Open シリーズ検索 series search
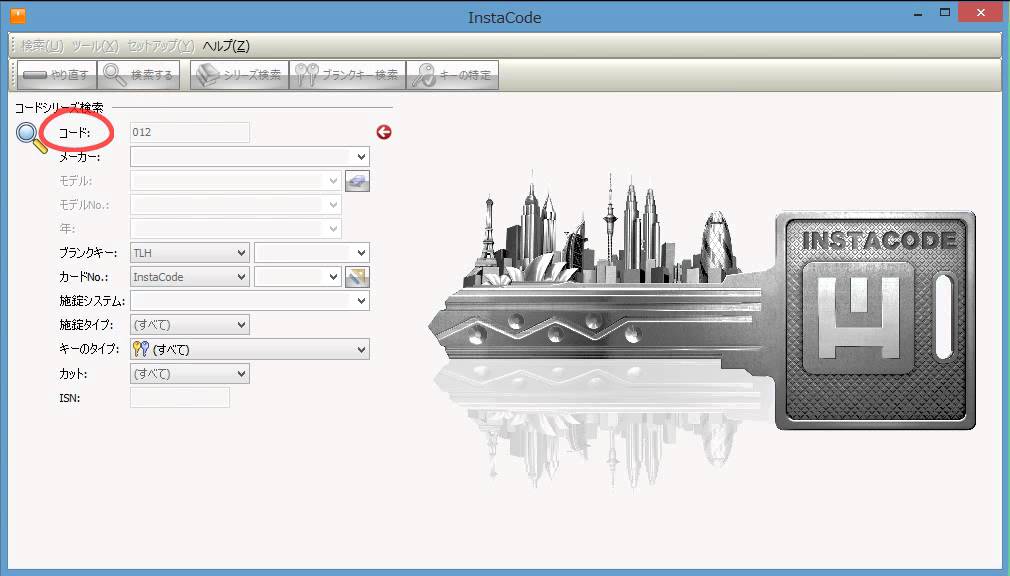Viewport: 1010px width, 576px height. pos(240,75)
